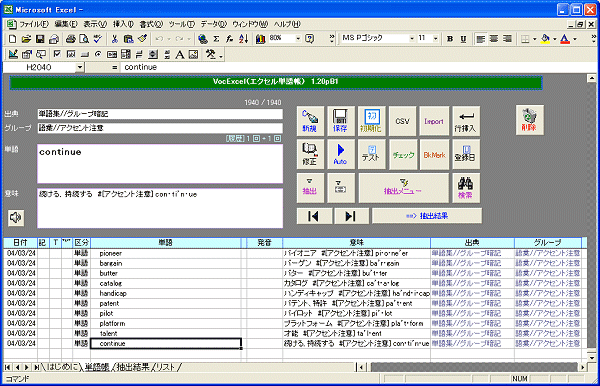Click the 登録日 registration date button

tap(466, 154)
